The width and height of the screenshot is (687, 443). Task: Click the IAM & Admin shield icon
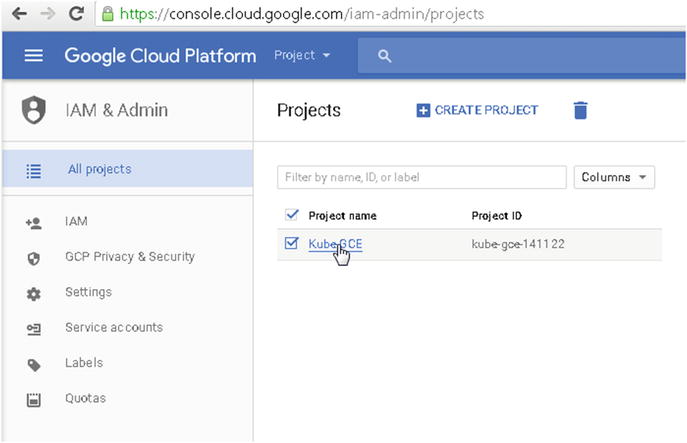tap(34, 110)
